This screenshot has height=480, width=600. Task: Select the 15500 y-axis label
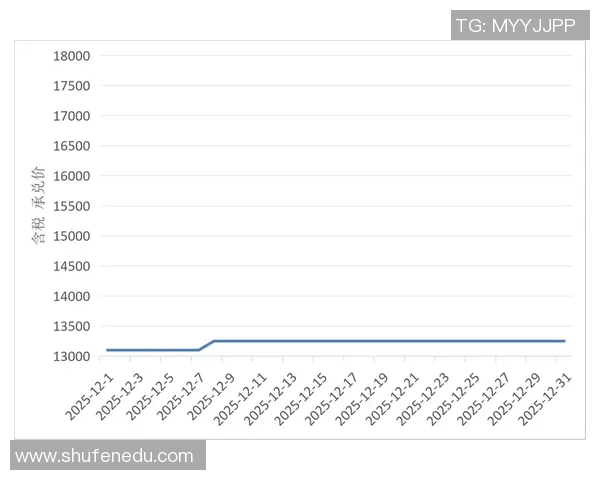(71, 206)
